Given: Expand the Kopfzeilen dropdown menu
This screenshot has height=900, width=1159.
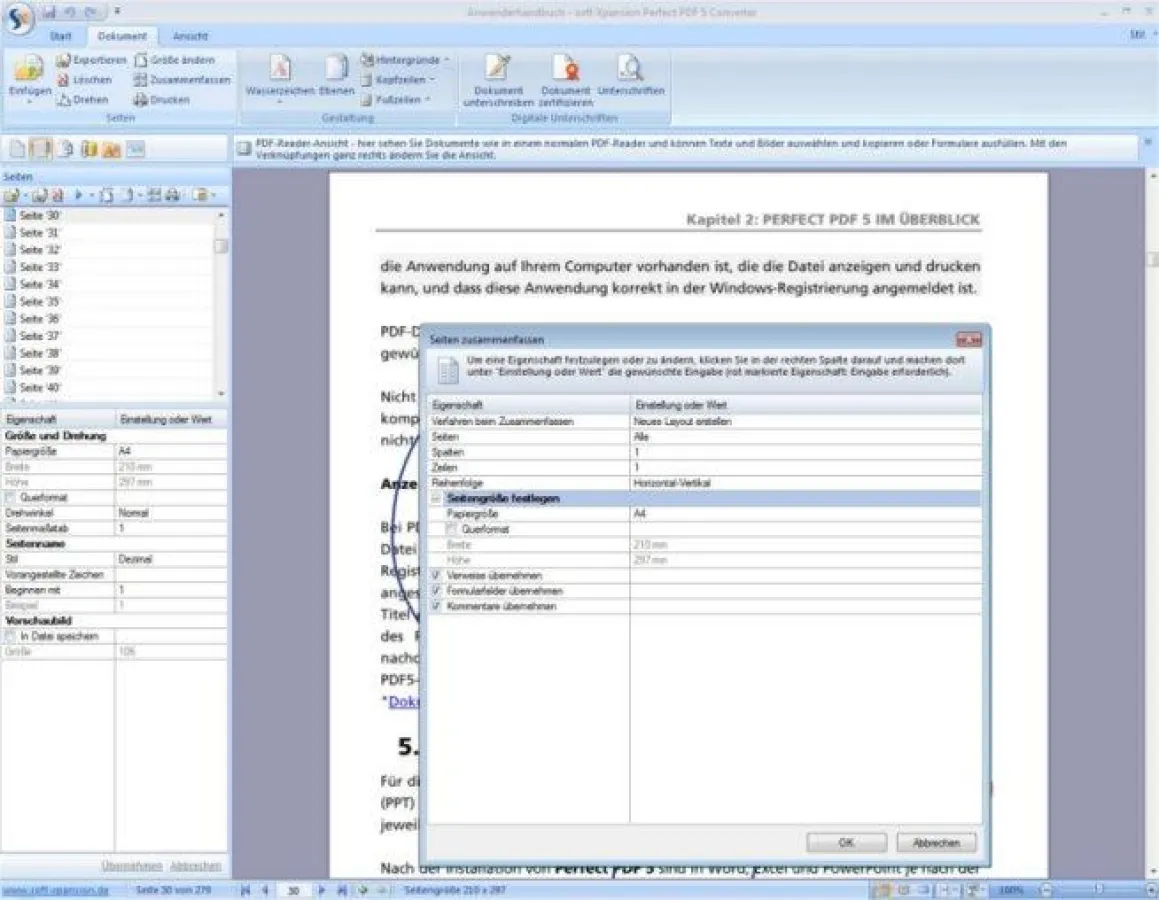Looking at the screenshot, I should click(398, 80).
